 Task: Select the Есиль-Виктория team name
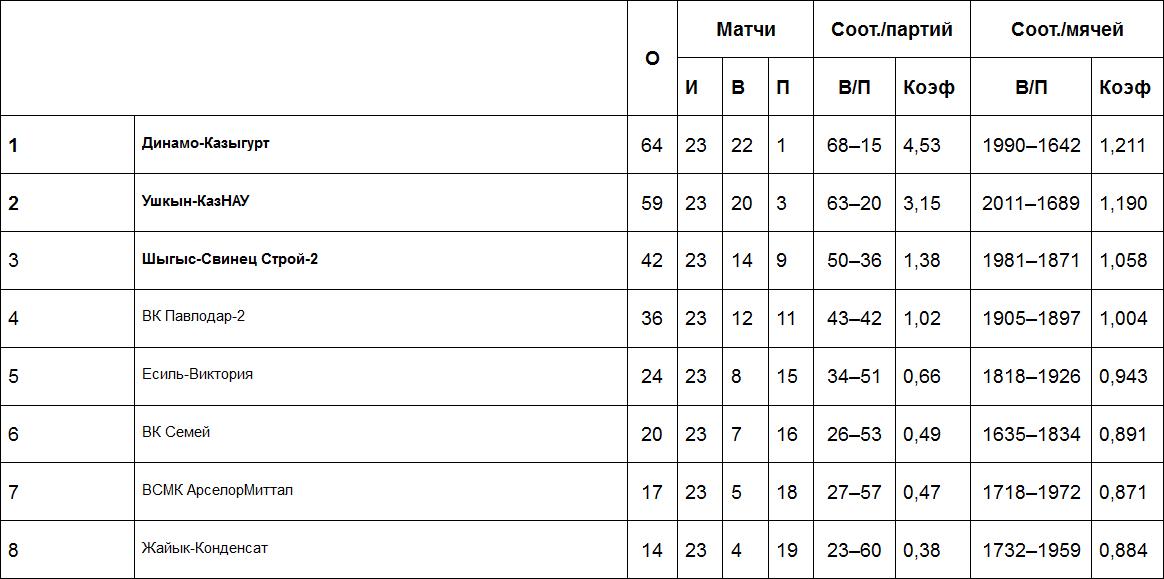pos(198,374)
